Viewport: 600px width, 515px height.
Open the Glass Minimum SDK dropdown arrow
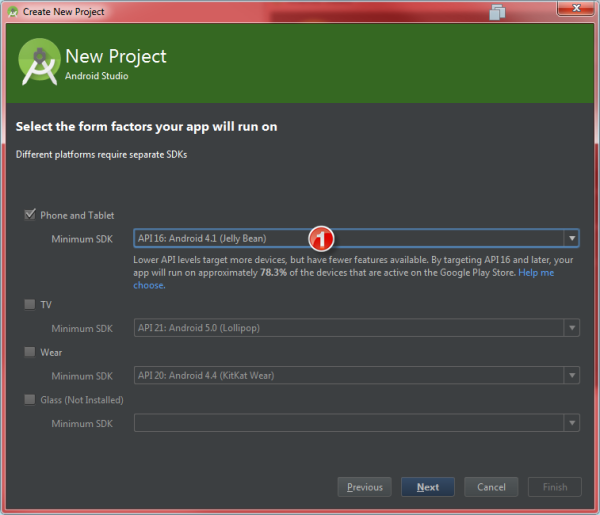[x=572, y=423]
